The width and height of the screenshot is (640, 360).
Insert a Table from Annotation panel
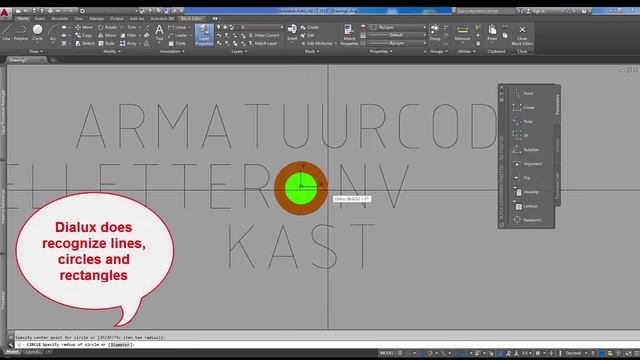pyautogui.click(x=177, y=43)
